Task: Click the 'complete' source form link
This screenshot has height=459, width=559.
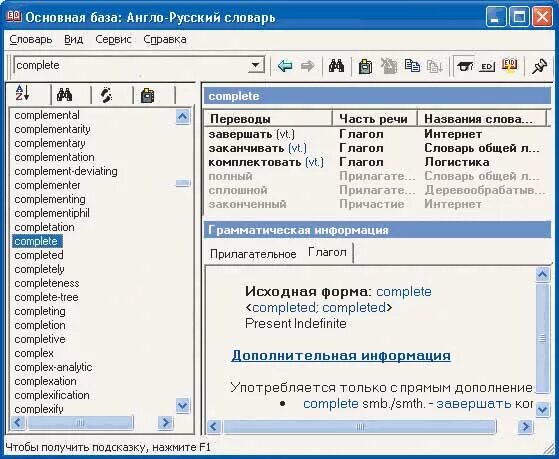Action: [x=404, y=292]
